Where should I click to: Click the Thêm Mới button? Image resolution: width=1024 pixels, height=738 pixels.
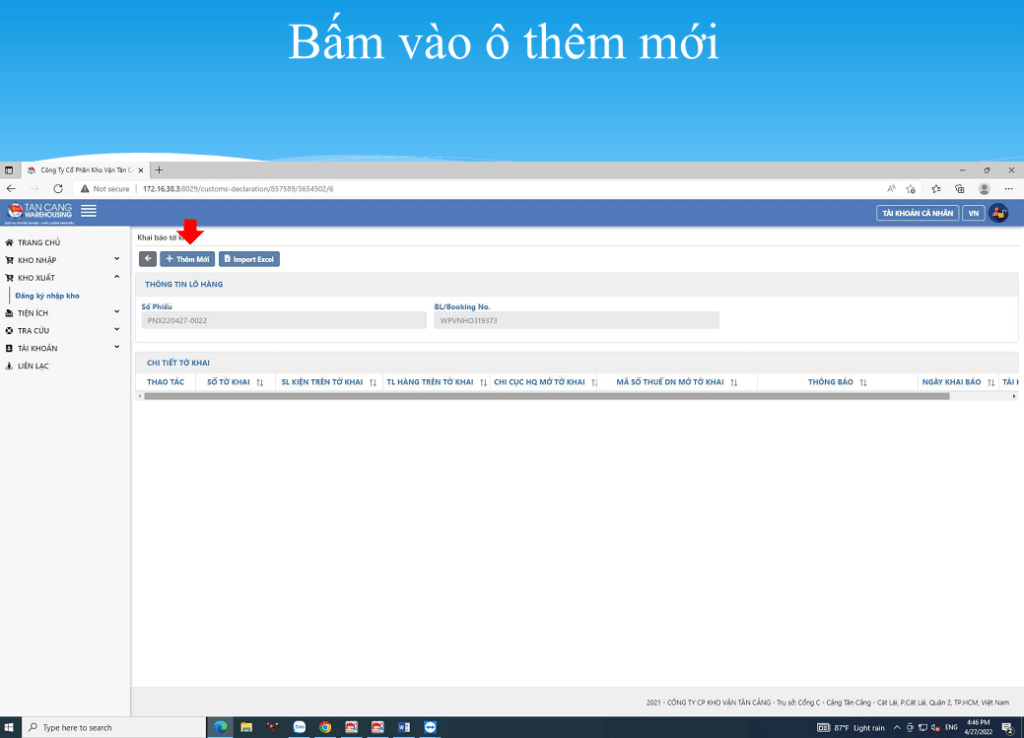click(x=187, y=259)
